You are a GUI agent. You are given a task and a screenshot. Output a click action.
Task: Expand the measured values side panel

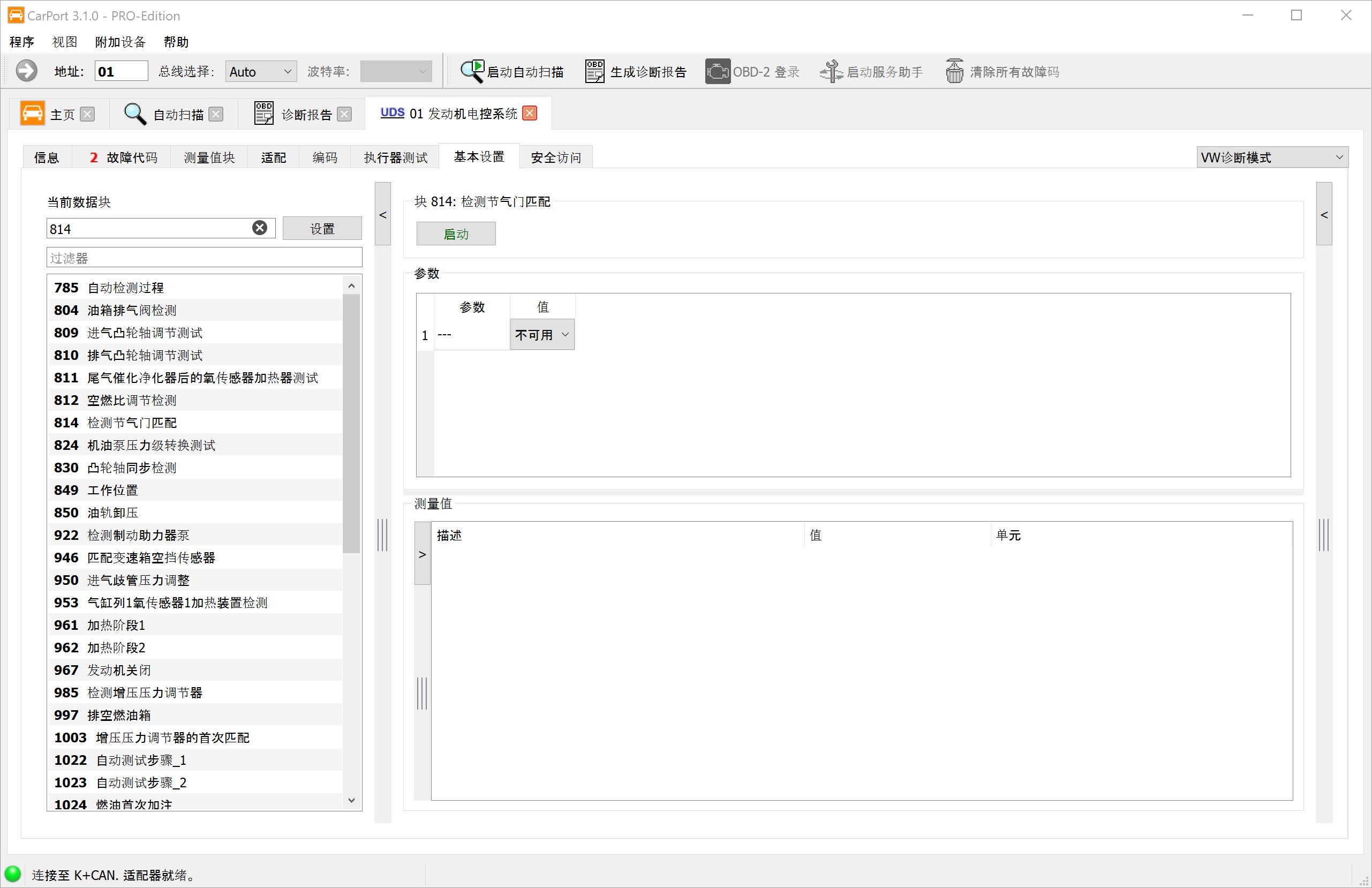coord(422,554)
